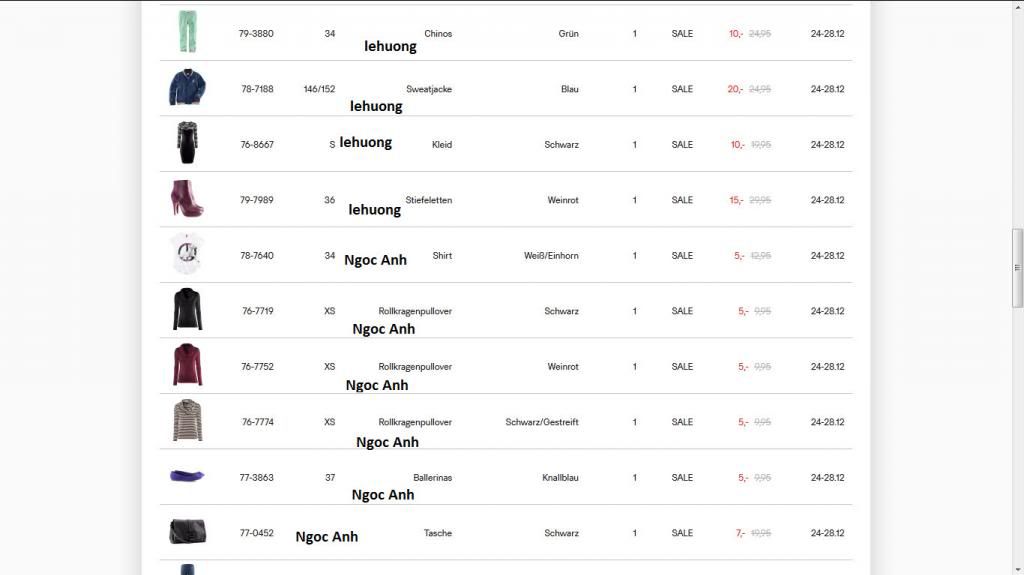Select the black Kleid dress thumbnail
The width and height of the screenshot is (1024, 575).
[x=187, y=144]
